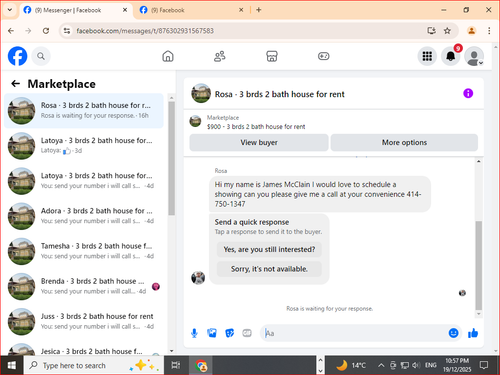Choose a GIF icon
This screenshot has width=500, height=375.
[247, 333]
